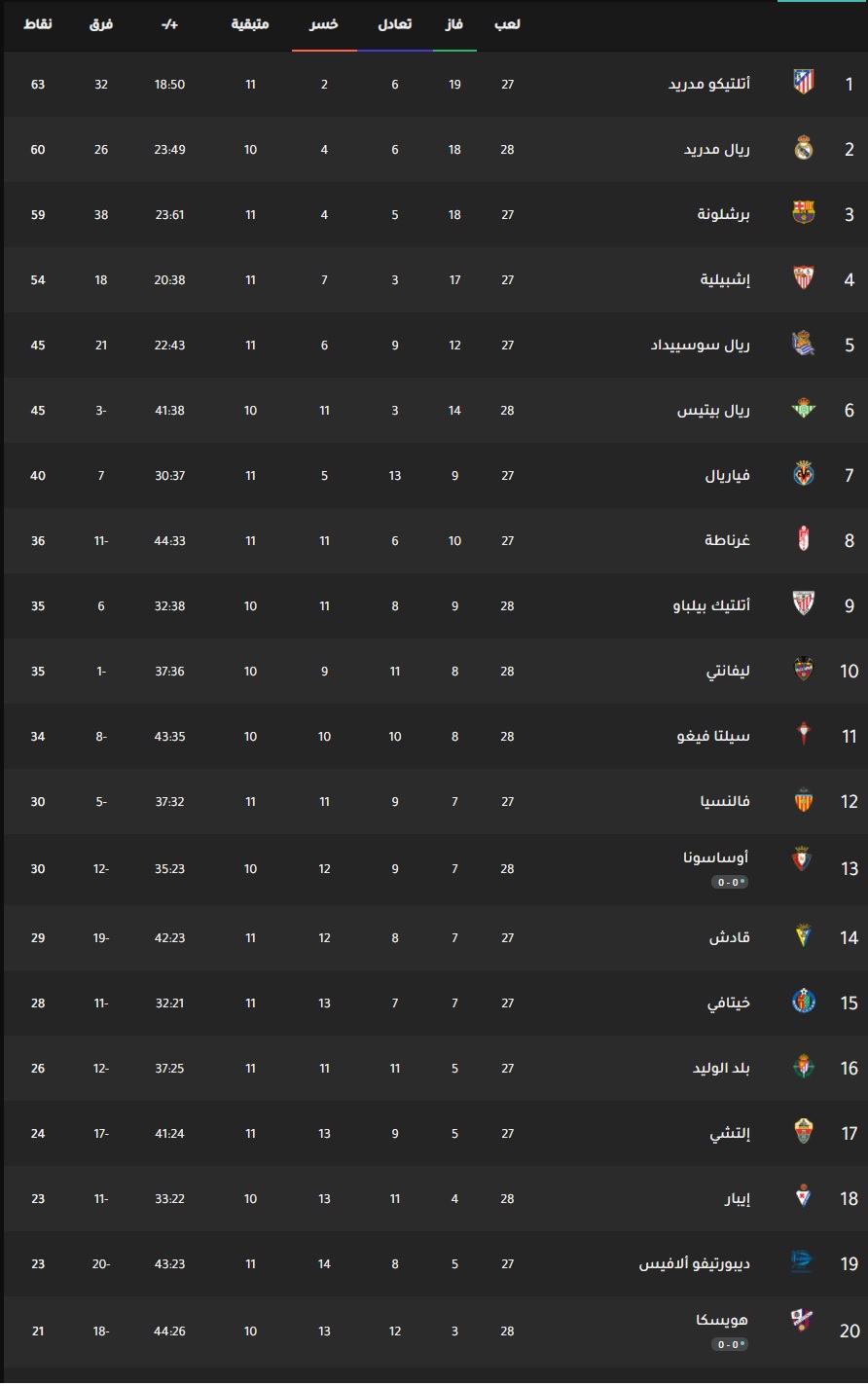Viewport: 868px width, 1386px height.
Task: Select the Athletic Bilbao crest icon
Action: coord(803,605)
